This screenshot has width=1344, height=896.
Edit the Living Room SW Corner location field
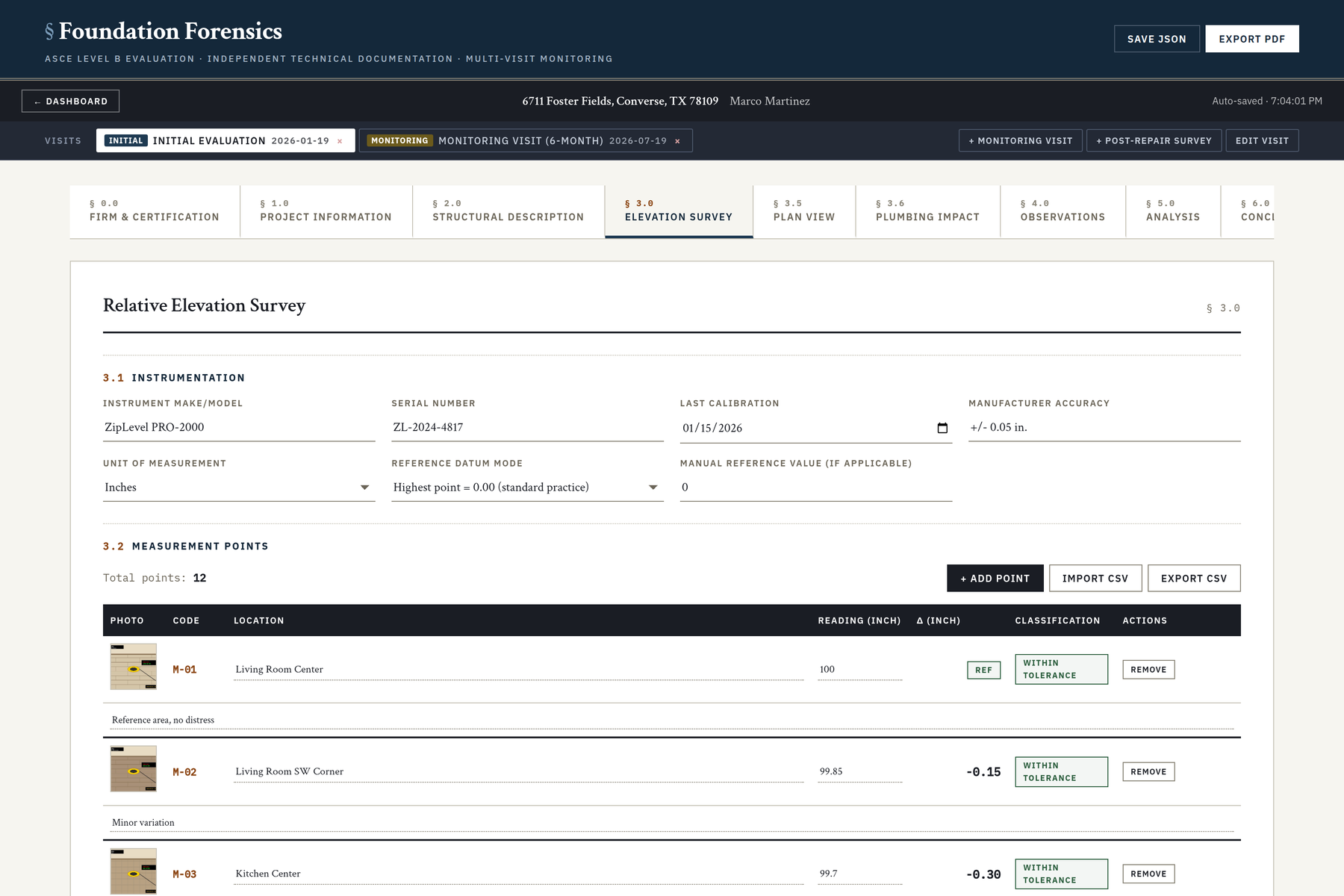click(519, 772)
